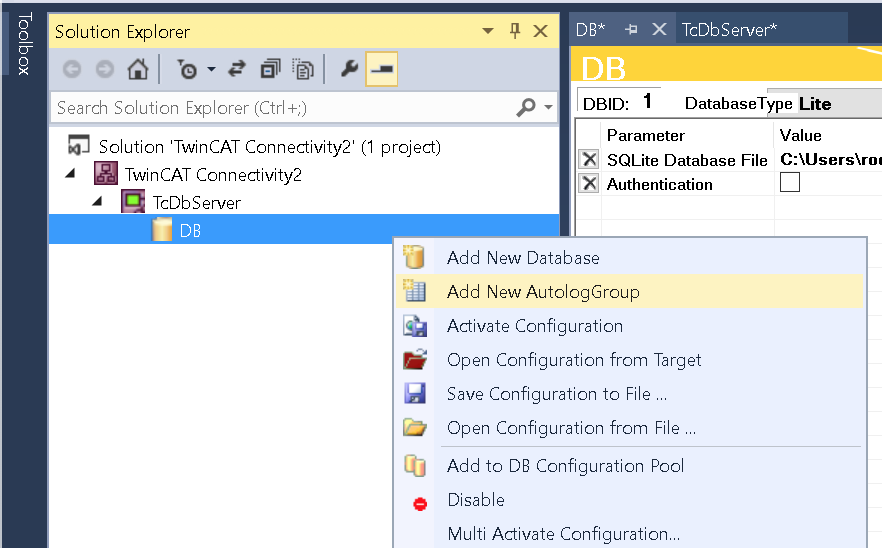882x548 pixels.
Task: Click the search magnifier icon
Action: point(526,107)
